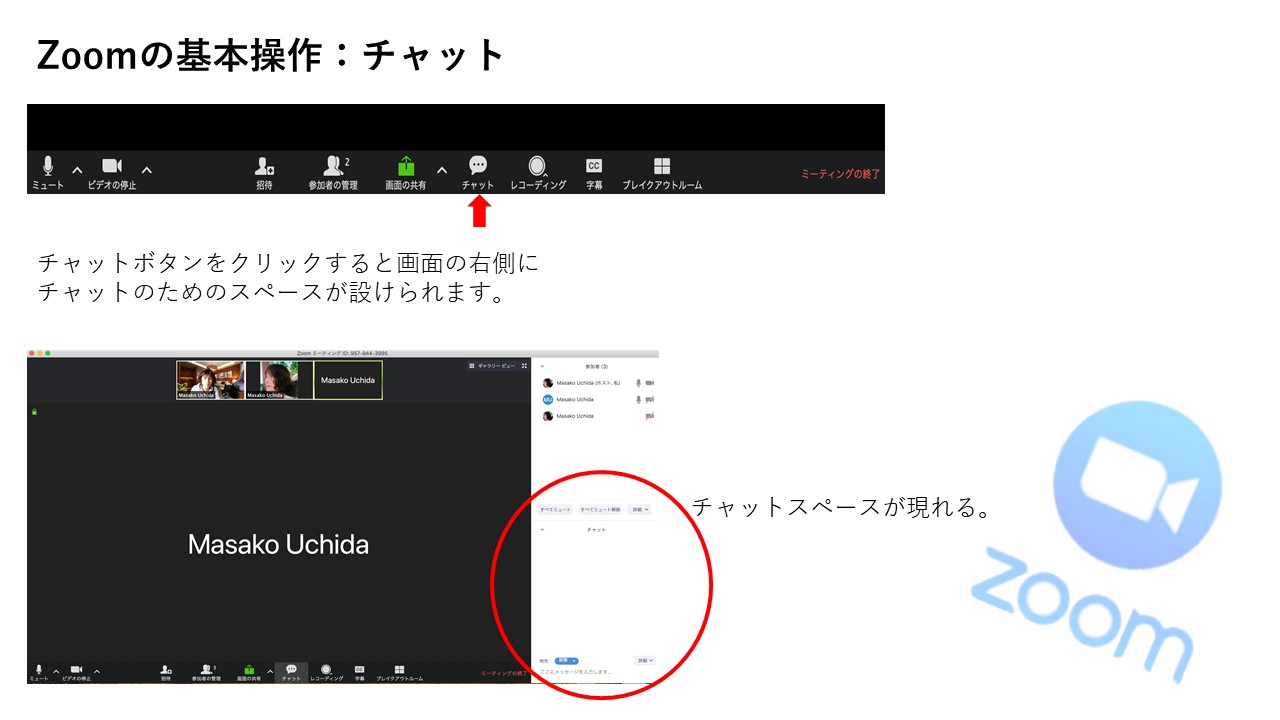Open the 詳細 dropdown at the chat input
The image size is (1280, 720).
point(644,661)
